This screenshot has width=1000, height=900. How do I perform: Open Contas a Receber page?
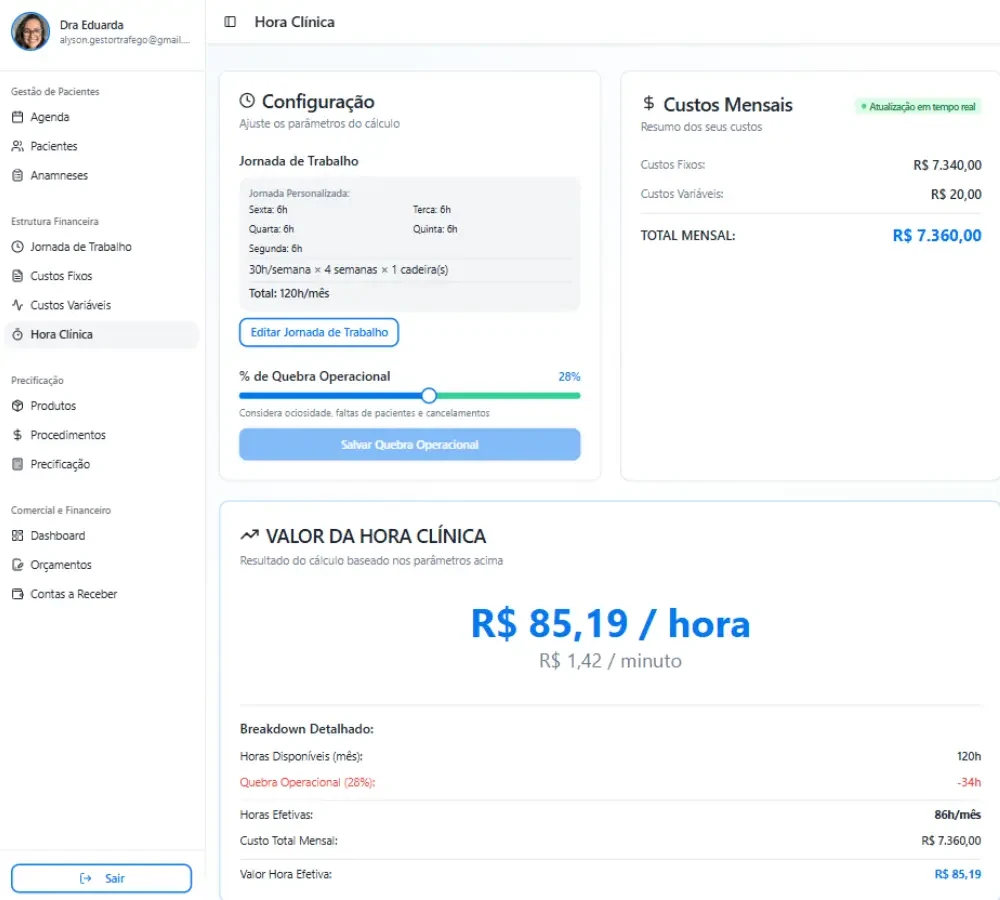coord(102,594)
